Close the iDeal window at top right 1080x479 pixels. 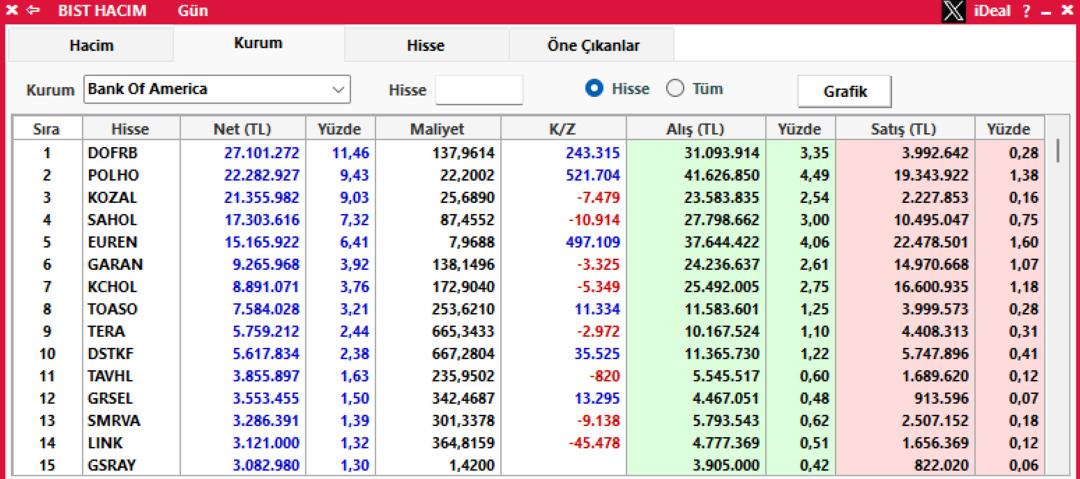(x=1066, y=12)
